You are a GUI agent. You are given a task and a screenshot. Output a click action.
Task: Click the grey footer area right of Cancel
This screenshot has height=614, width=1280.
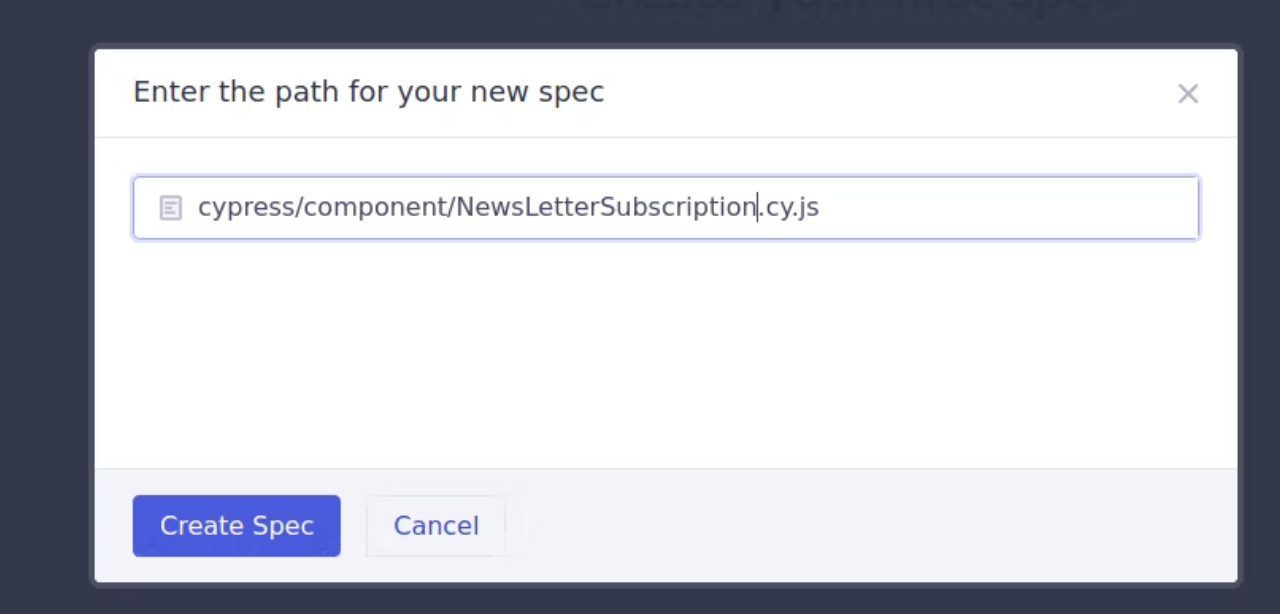(870, 526)
